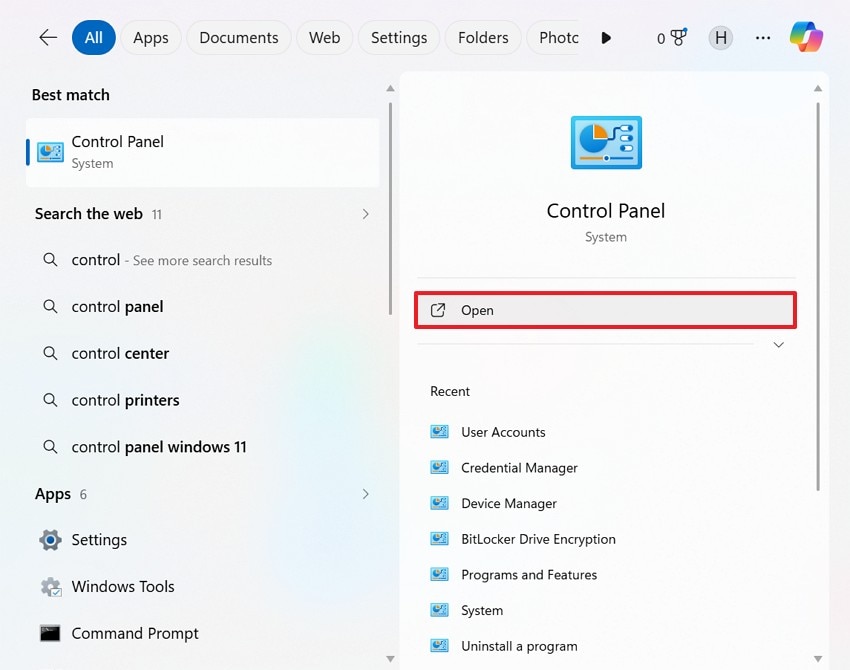Open Programs and Features recent item
The width and height of the screenshot is (850, 670).
coord(529,575)
